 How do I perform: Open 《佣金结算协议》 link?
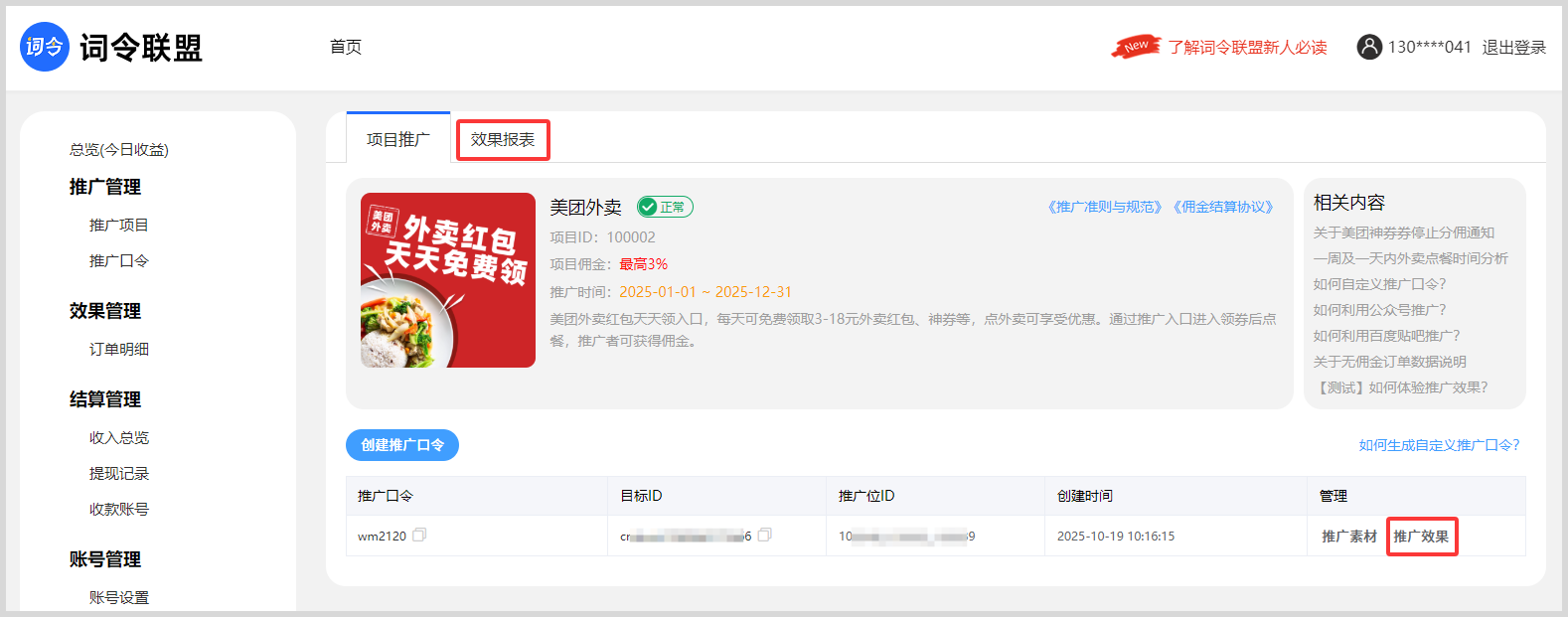[1223, 207]
